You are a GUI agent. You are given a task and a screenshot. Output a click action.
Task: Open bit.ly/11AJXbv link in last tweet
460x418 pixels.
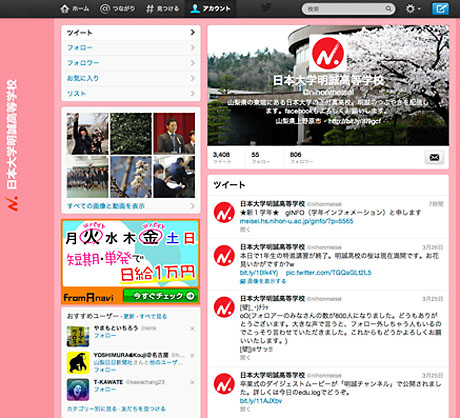(261, 401)
